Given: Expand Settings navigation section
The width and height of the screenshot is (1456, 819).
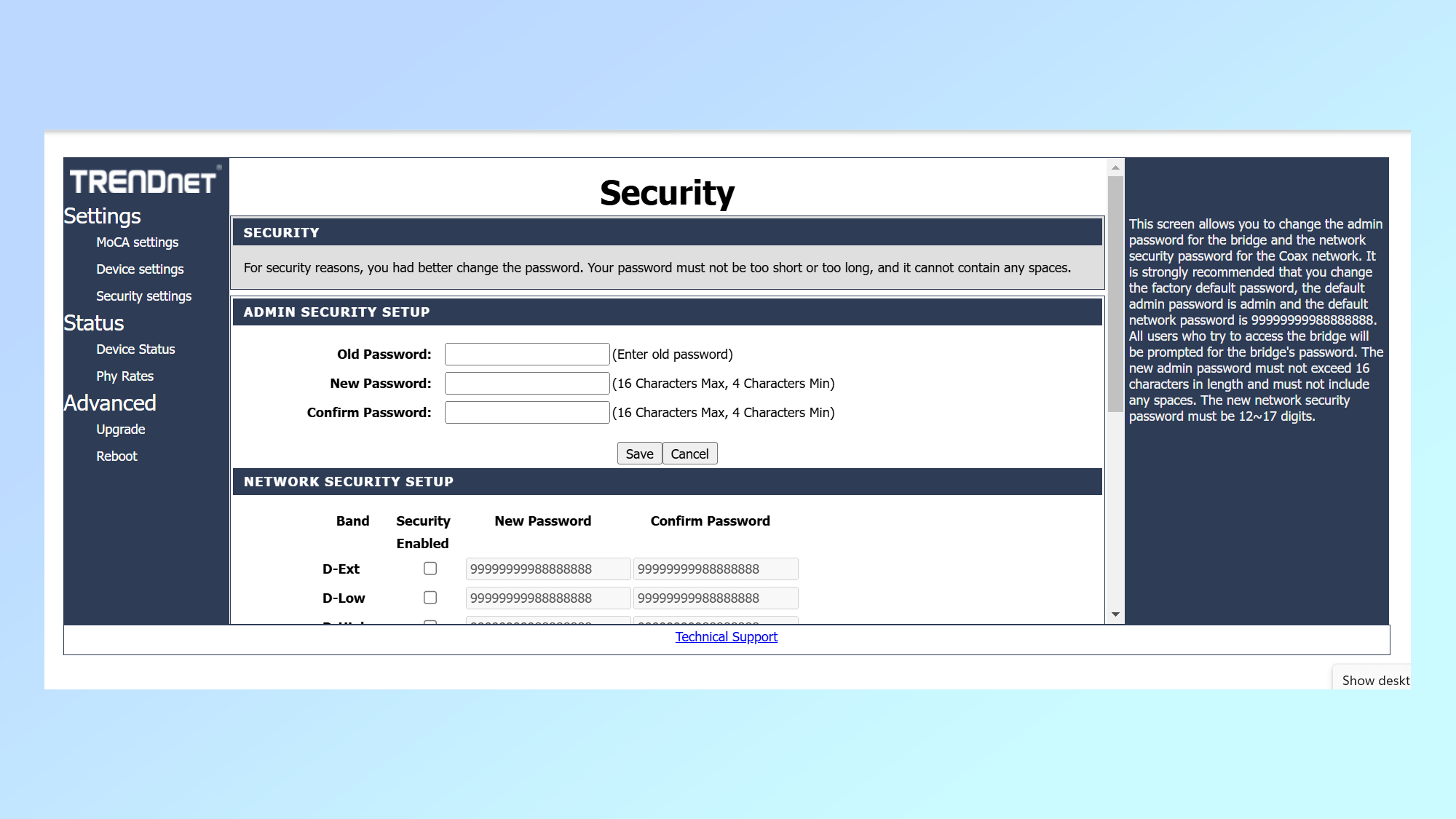Looking at the screenshot, I should pyautogui.click(x=103, y=215).
